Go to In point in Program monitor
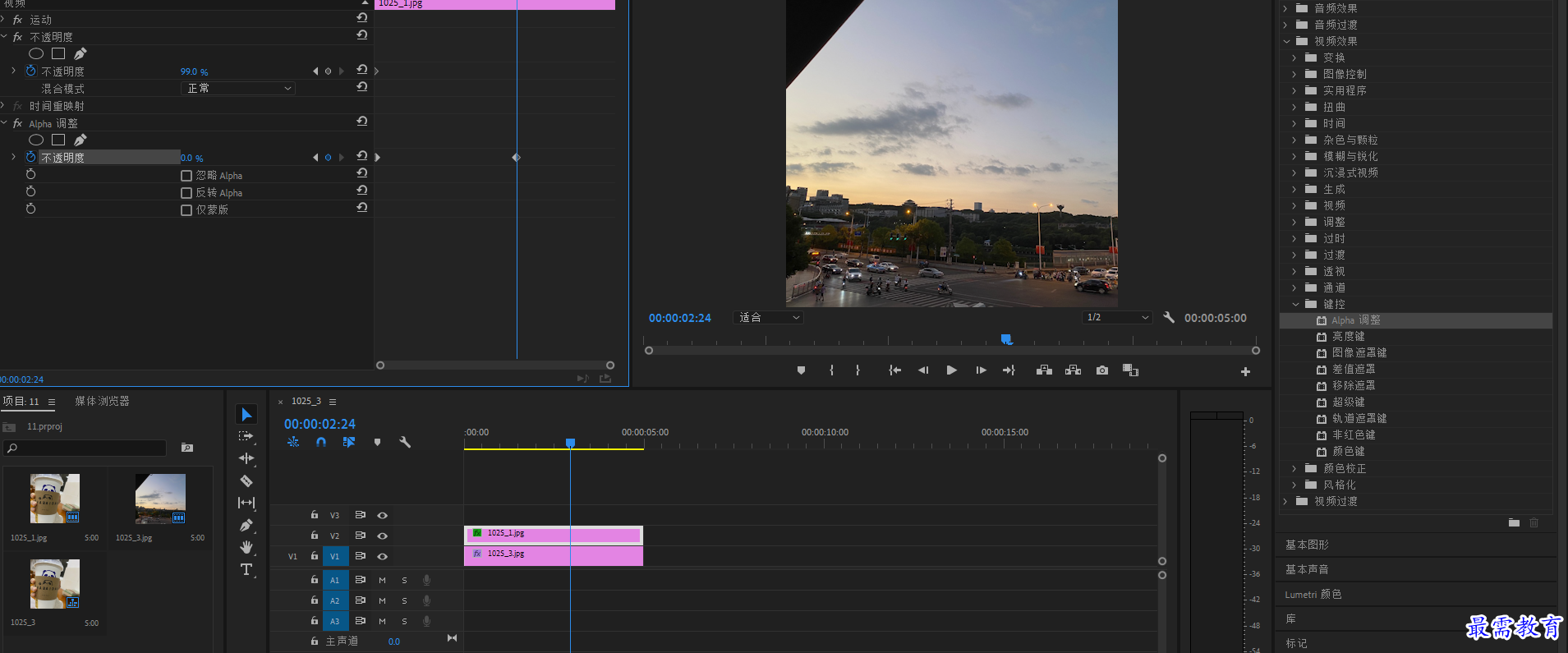Screen dimensions: 1568x653 point(894,370)
